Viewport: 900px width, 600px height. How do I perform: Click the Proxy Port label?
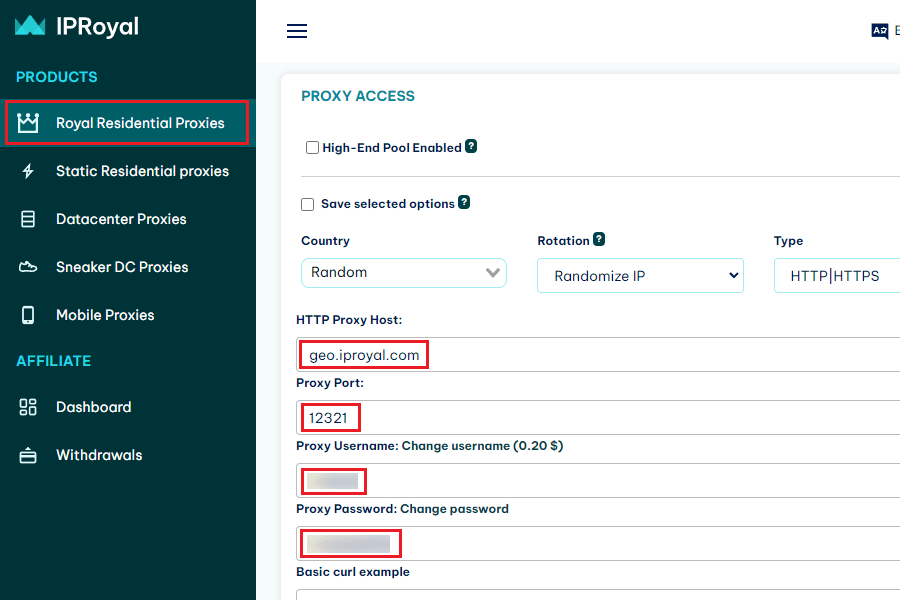[x=330, y=383]
